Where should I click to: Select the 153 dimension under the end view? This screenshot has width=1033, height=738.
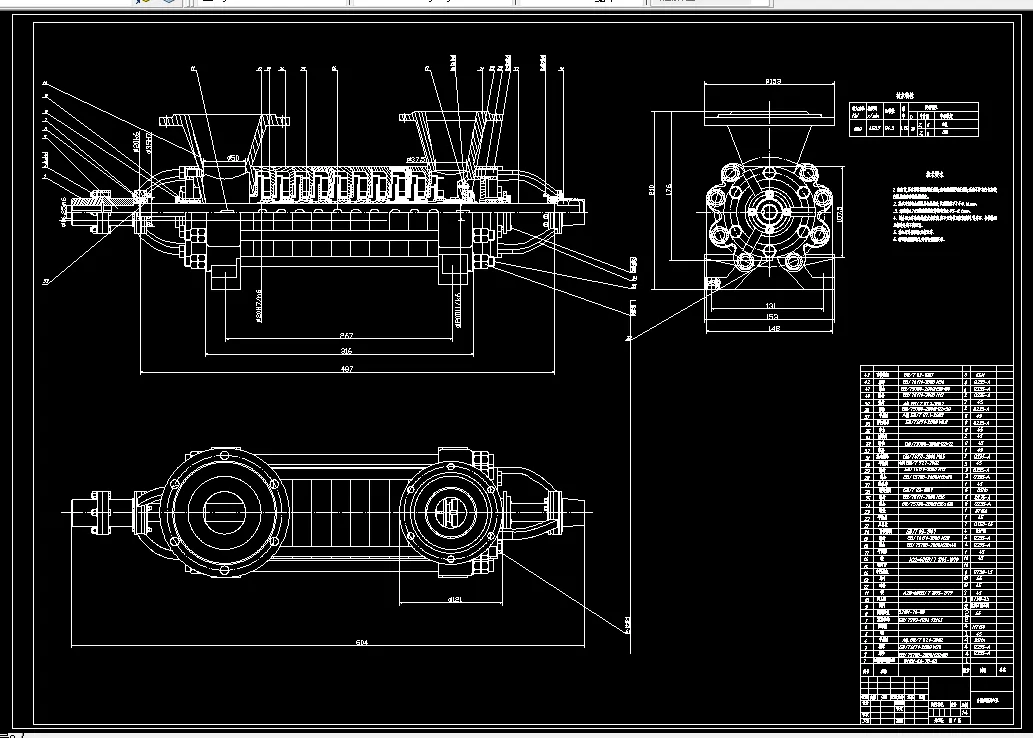coord(771,317)
